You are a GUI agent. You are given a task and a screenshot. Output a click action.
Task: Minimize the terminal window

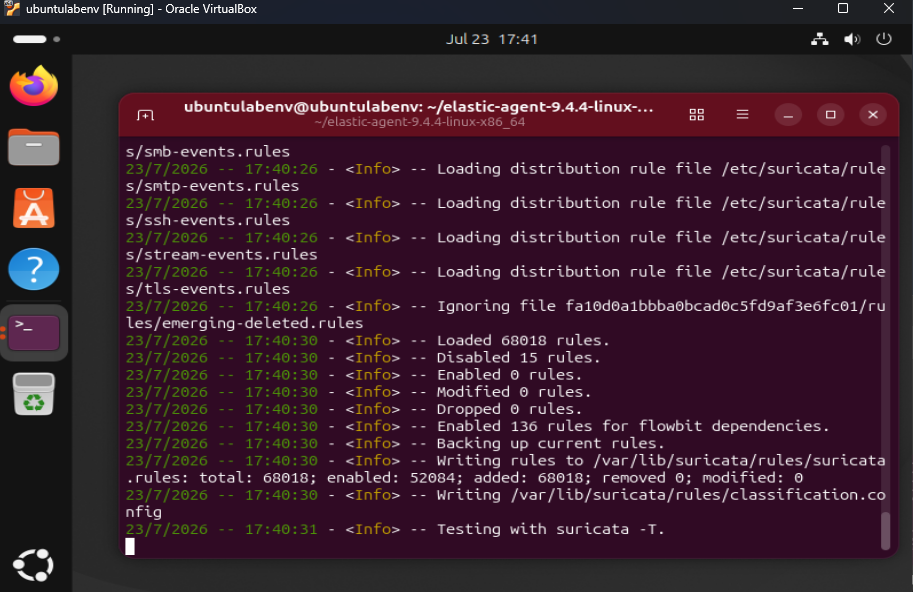pyautogui.click(x=788, y=115)
